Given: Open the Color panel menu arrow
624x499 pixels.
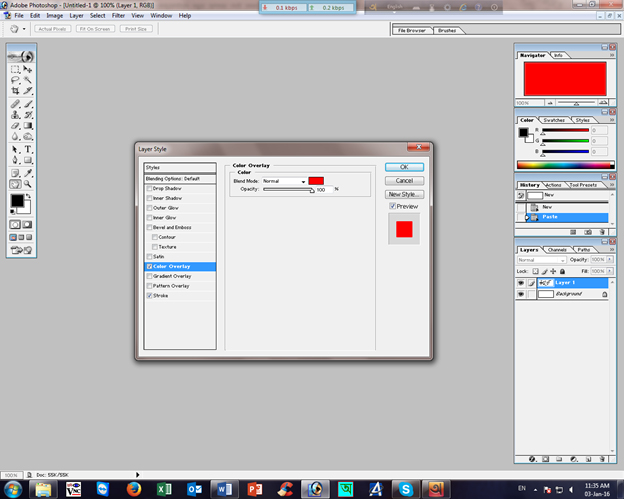Looking at the screenshot, I should [612, 120].
